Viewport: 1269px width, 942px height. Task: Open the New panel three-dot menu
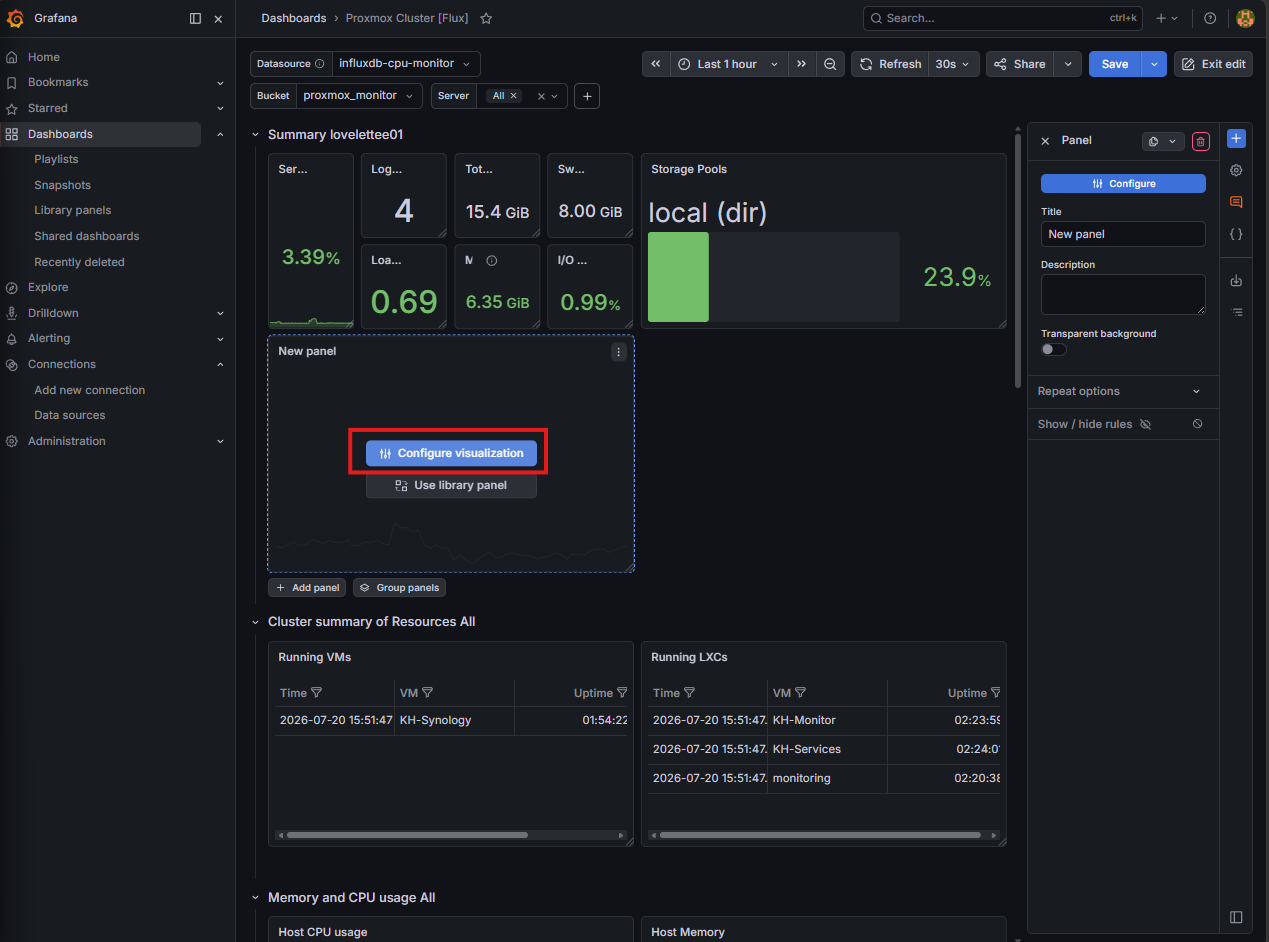(x=619, y=352)
